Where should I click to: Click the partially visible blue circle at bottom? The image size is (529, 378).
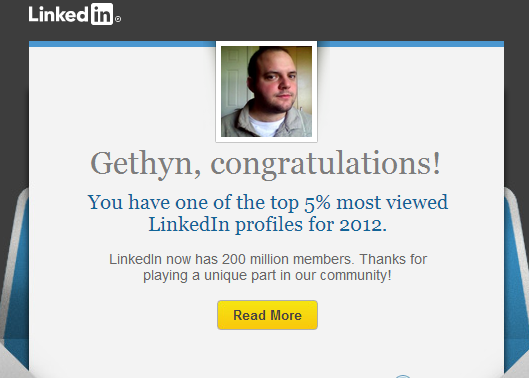coord(403,376)
